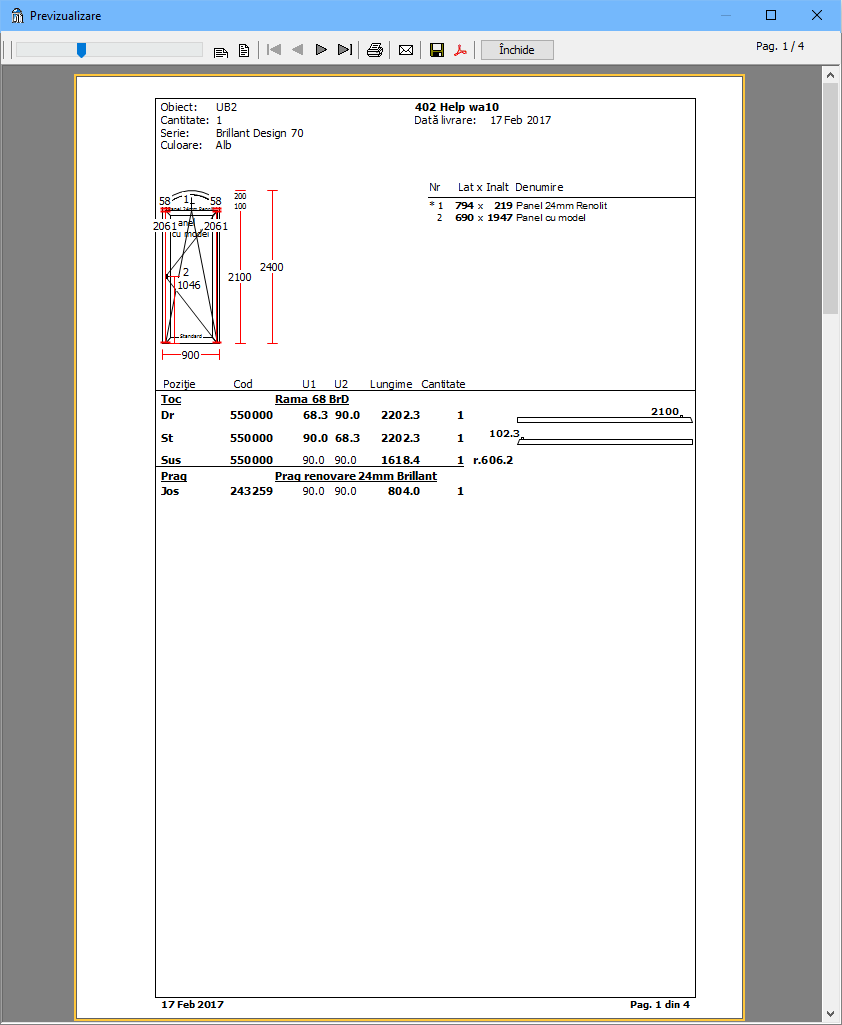Click the door technical drawing in preview

click(x=191, y=270)
